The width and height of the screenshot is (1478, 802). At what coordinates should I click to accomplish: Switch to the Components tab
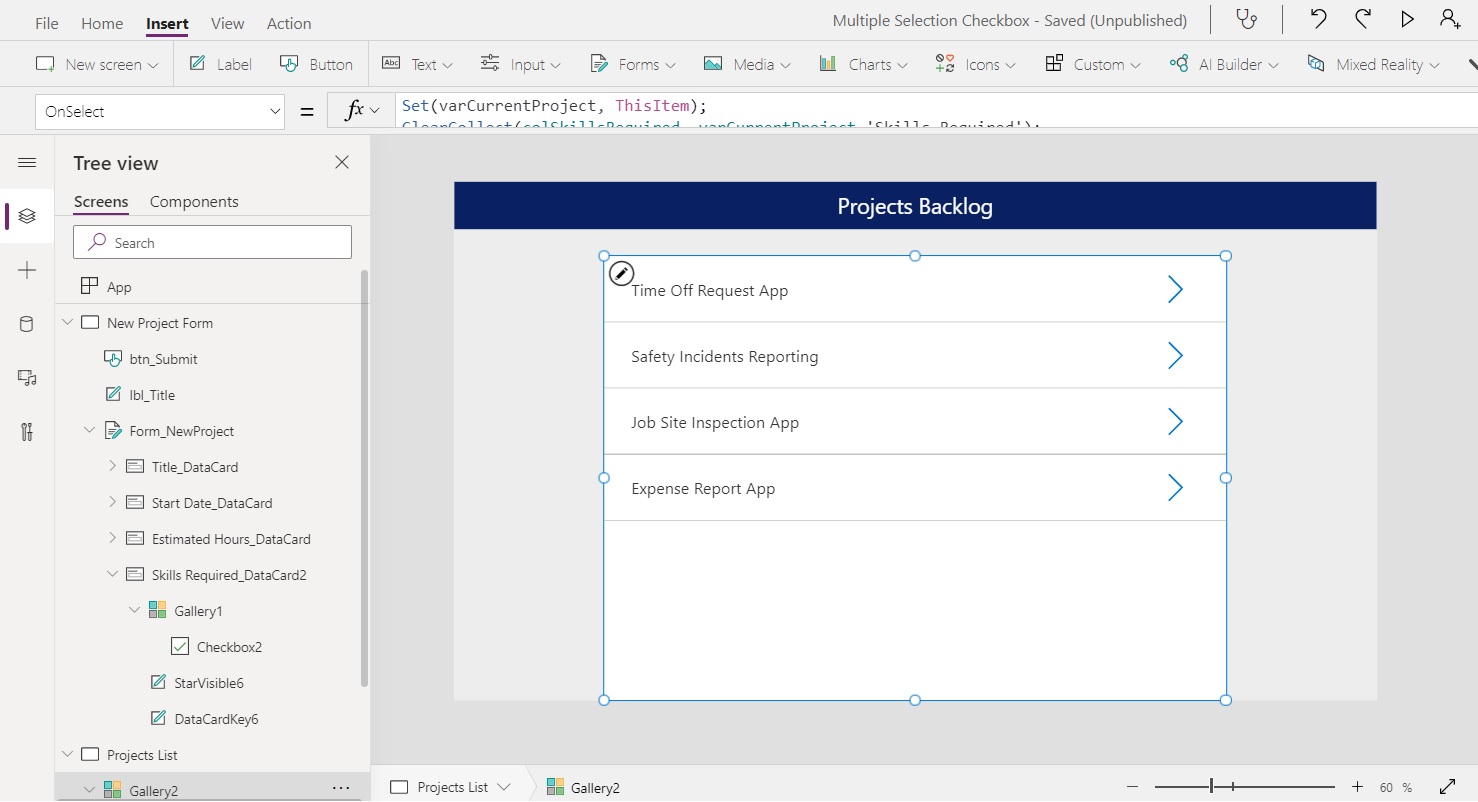(x=193, y=201)
